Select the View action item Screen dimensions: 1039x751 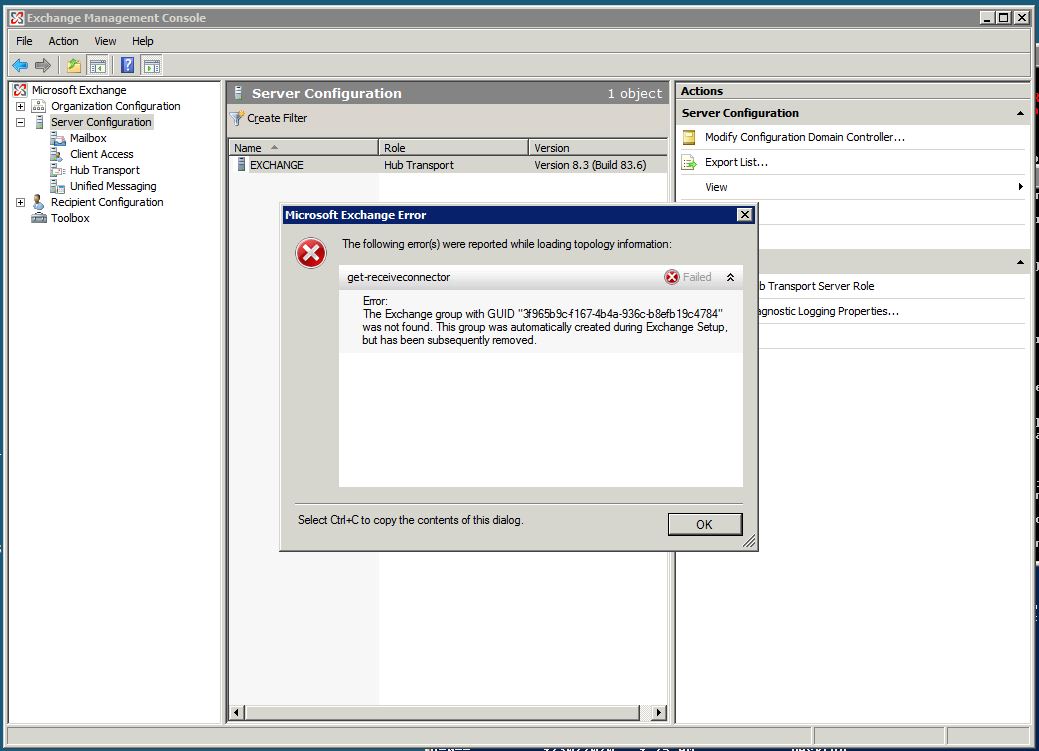(716, 187)
